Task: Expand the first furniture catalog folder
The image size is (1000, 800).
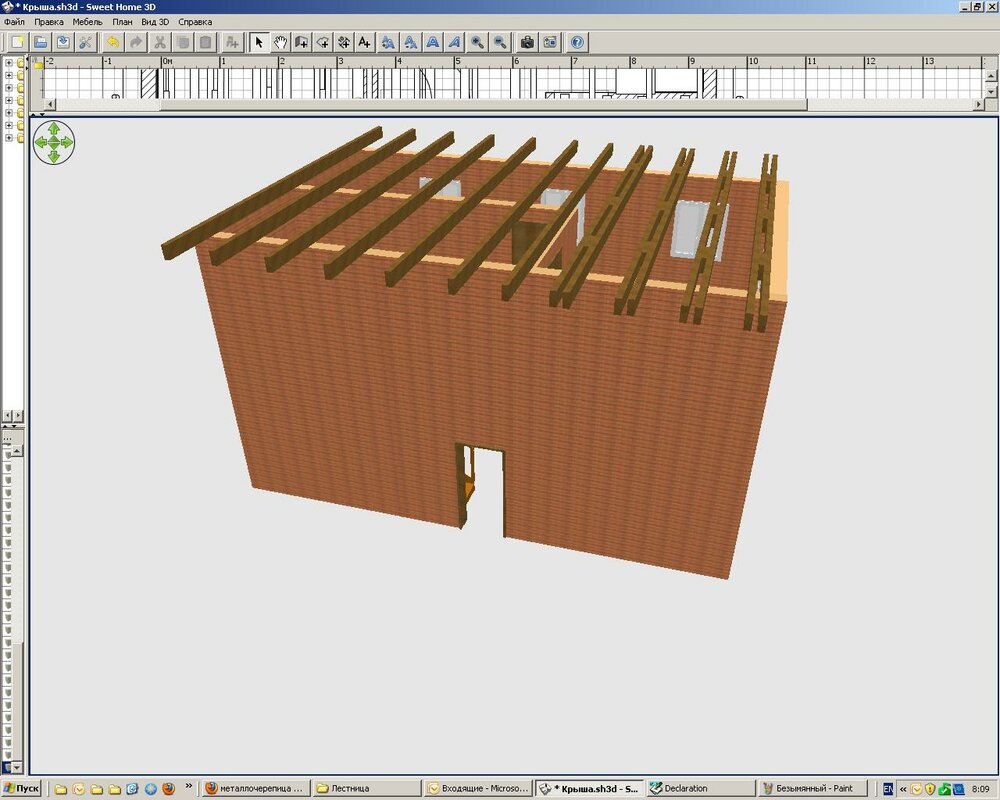Action: tap(9, 63)
